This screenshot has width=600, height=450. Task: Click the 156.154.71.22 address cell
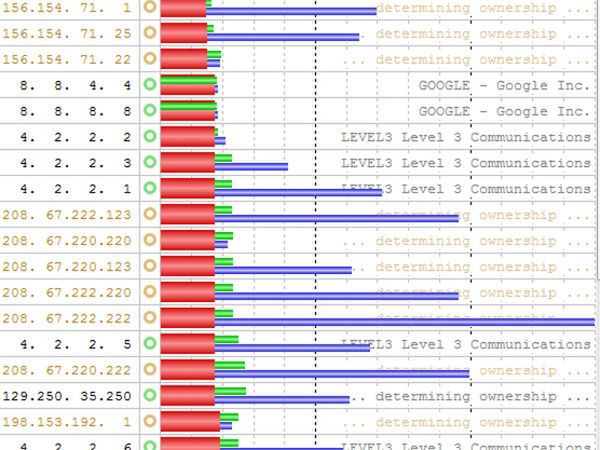tap(67, 60)
